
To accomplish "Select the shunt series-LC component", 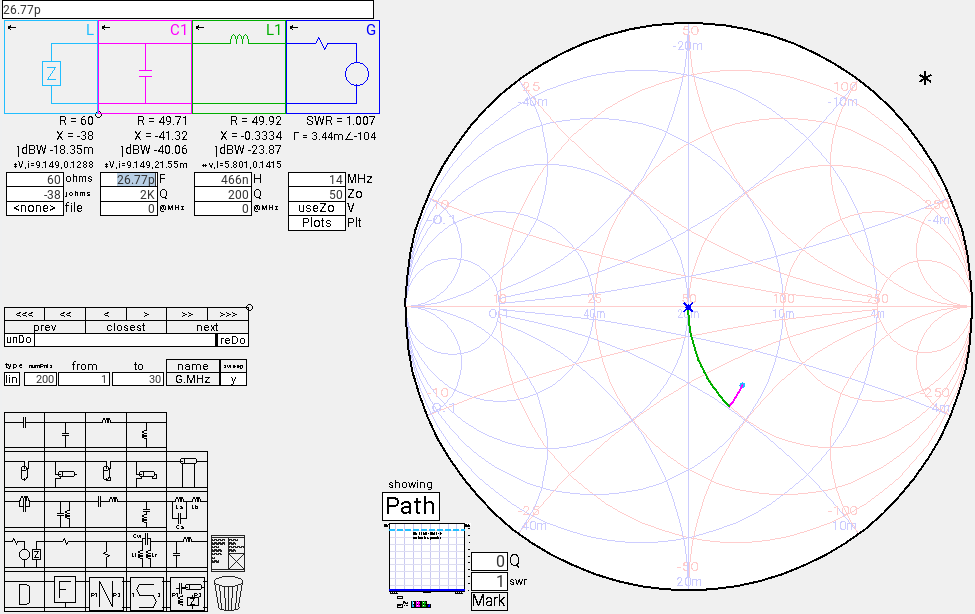I will coord(146,510).
